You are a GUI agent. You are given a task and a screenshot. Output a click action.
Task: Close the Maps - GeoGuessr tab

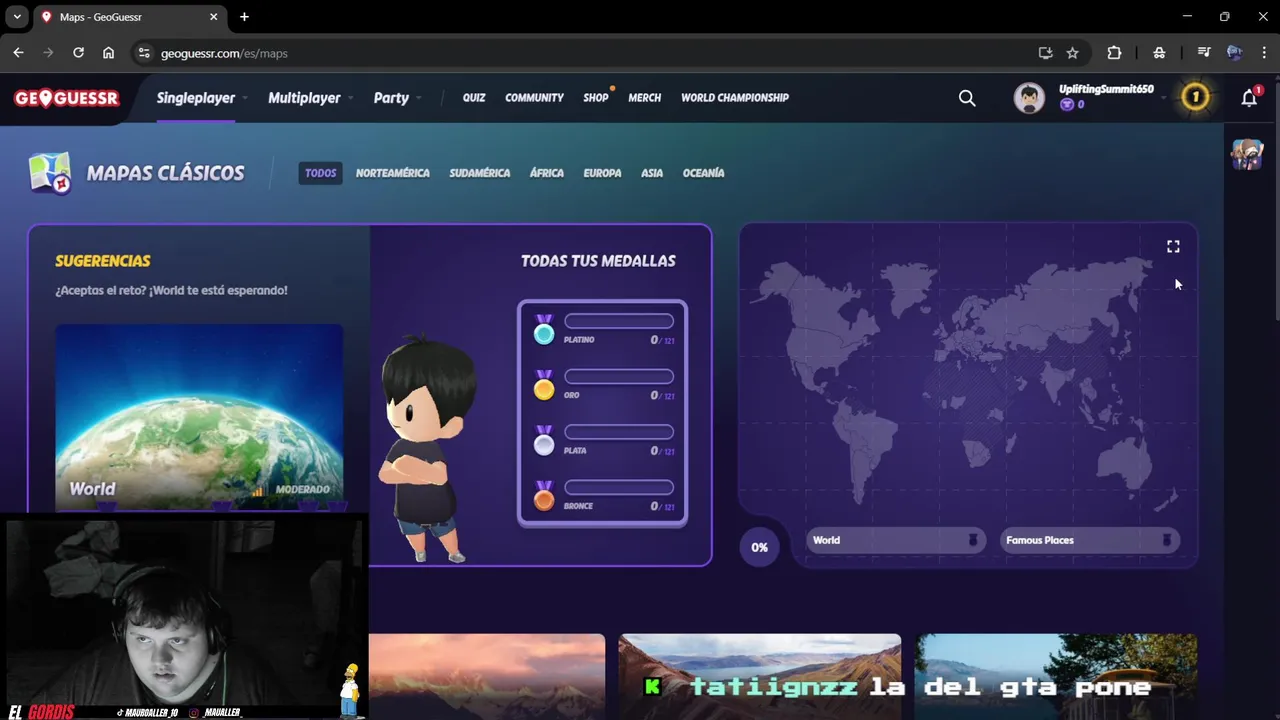click(x=213, y=17)
